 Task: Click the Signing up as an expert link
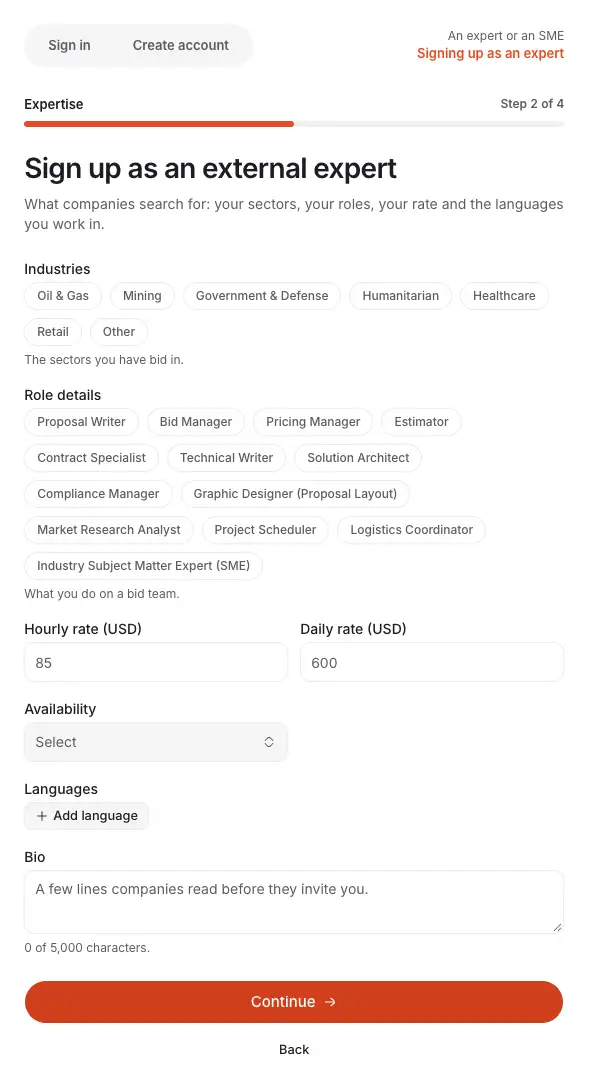coord(490,53)
